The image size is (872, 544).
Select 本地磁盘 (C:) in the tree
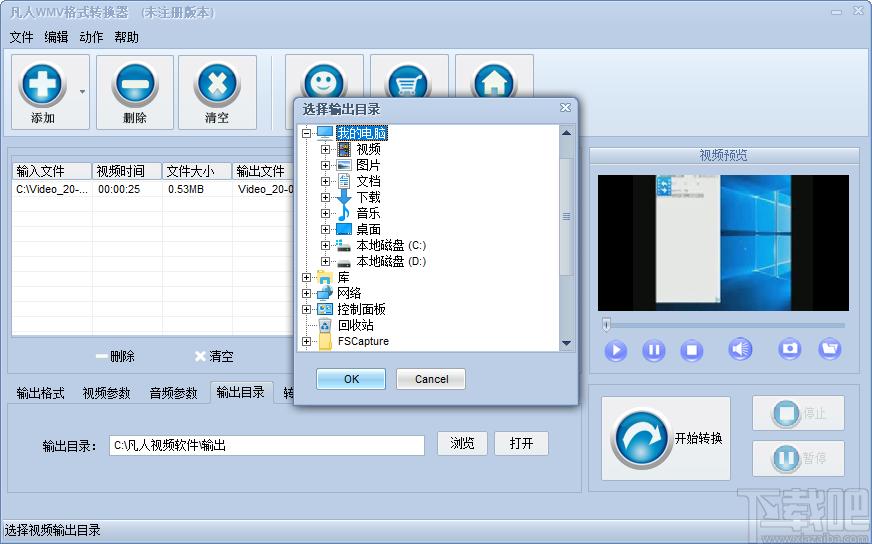click(x=391, y=245)
